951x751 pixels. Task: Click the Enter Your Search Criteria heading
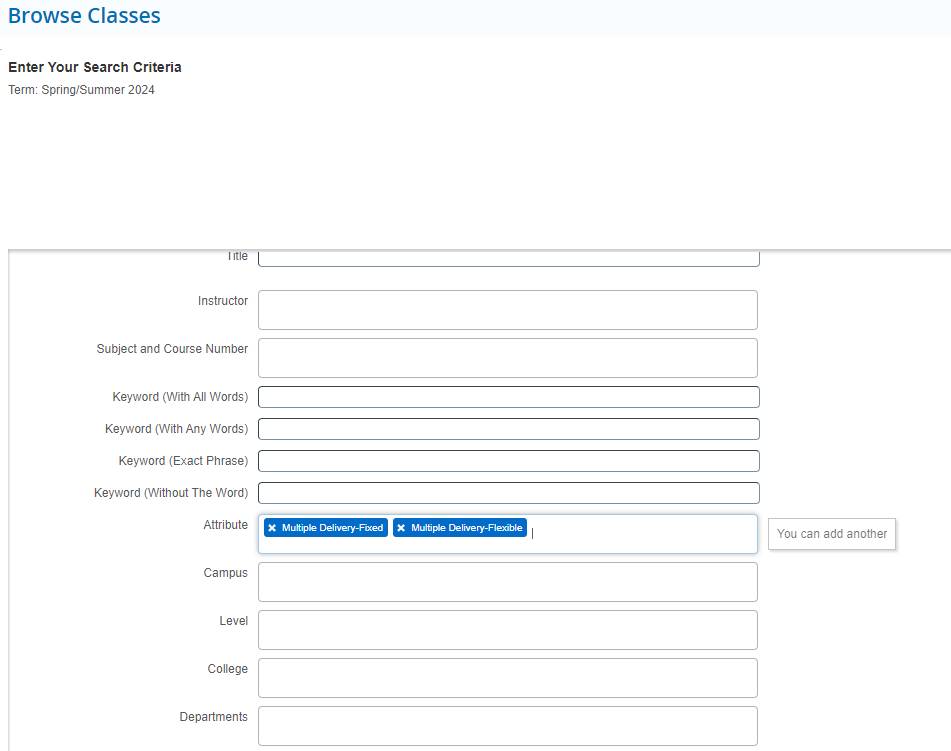(92, 66)
